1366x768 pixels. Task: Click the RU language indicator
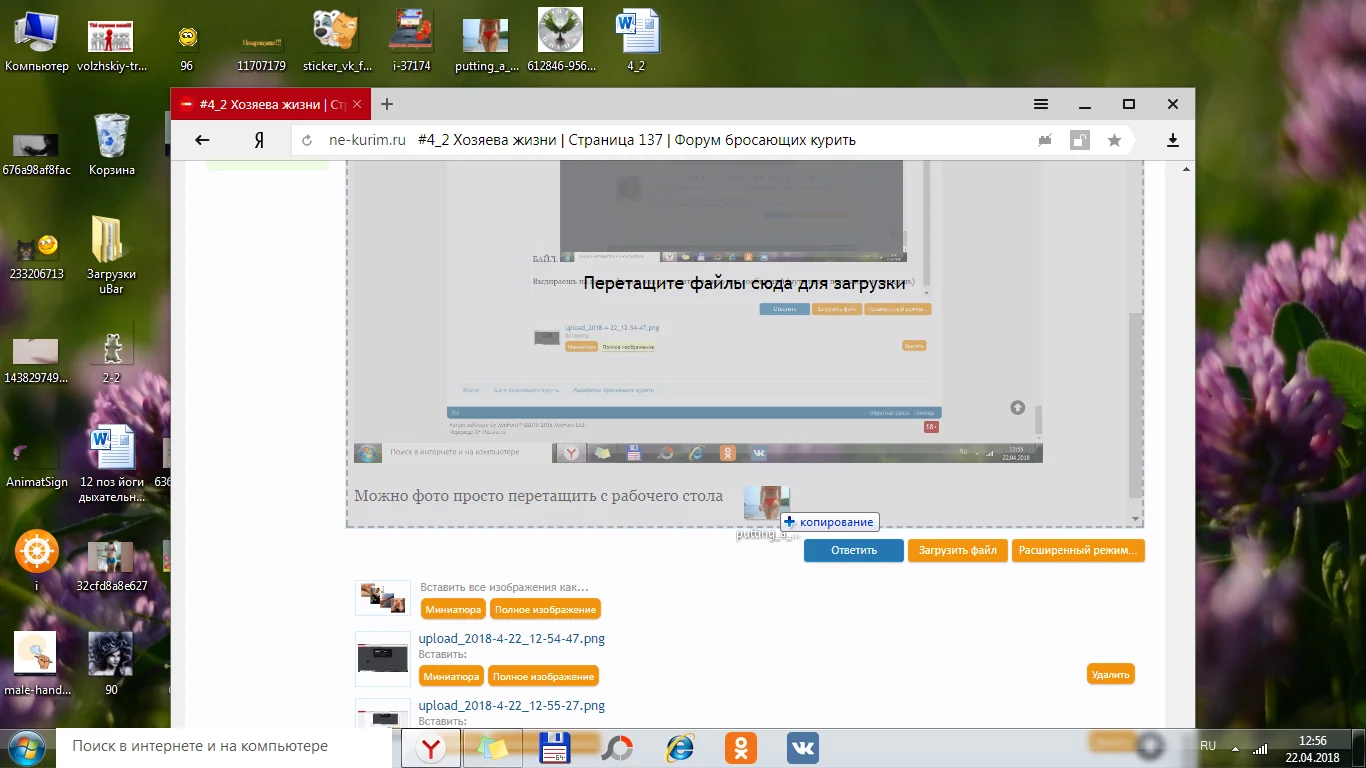tap(1208, 746)
